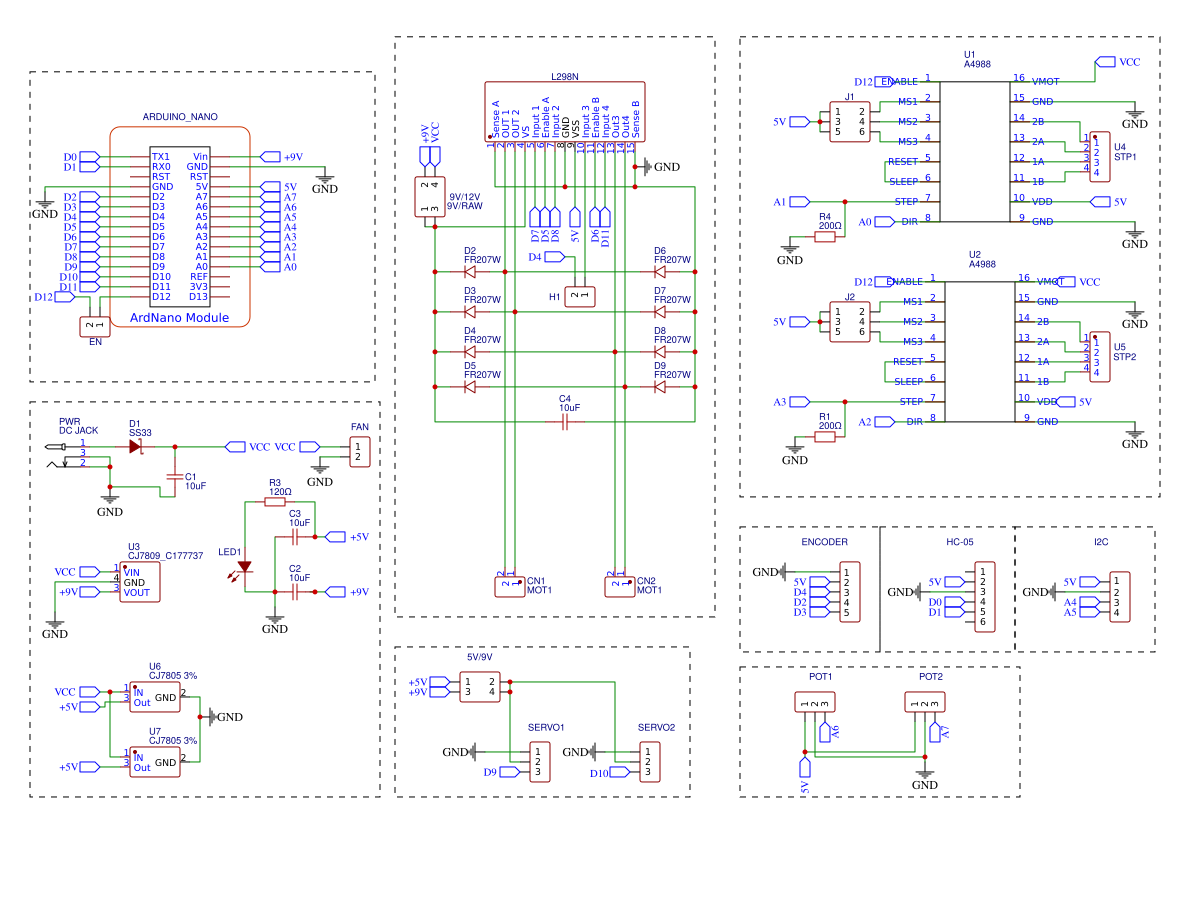The height and width of the screenshot is (901, 1200).
Task: Click the R4 200Ω resistor symbol
Action: (825, 237)
